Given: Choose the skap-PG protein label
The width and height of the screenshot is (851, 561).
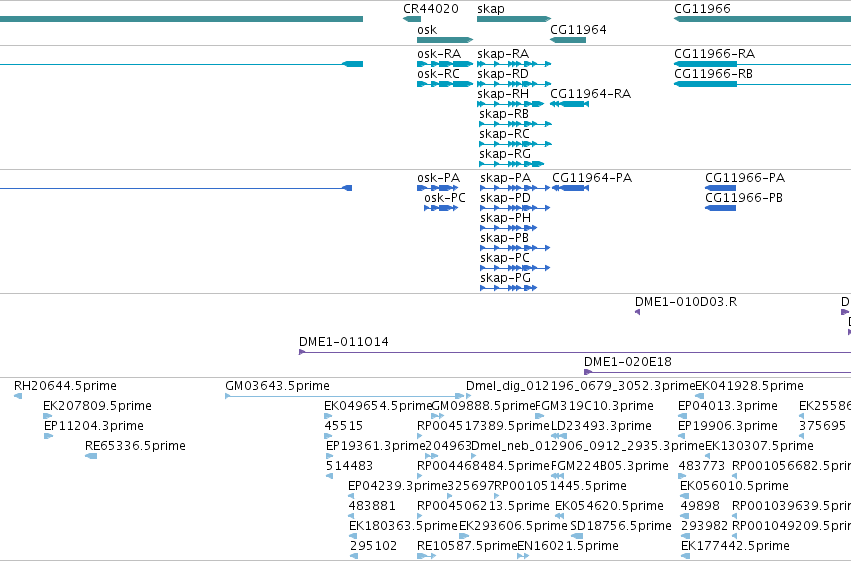Looking at the screenshot, I should [506, 278].
